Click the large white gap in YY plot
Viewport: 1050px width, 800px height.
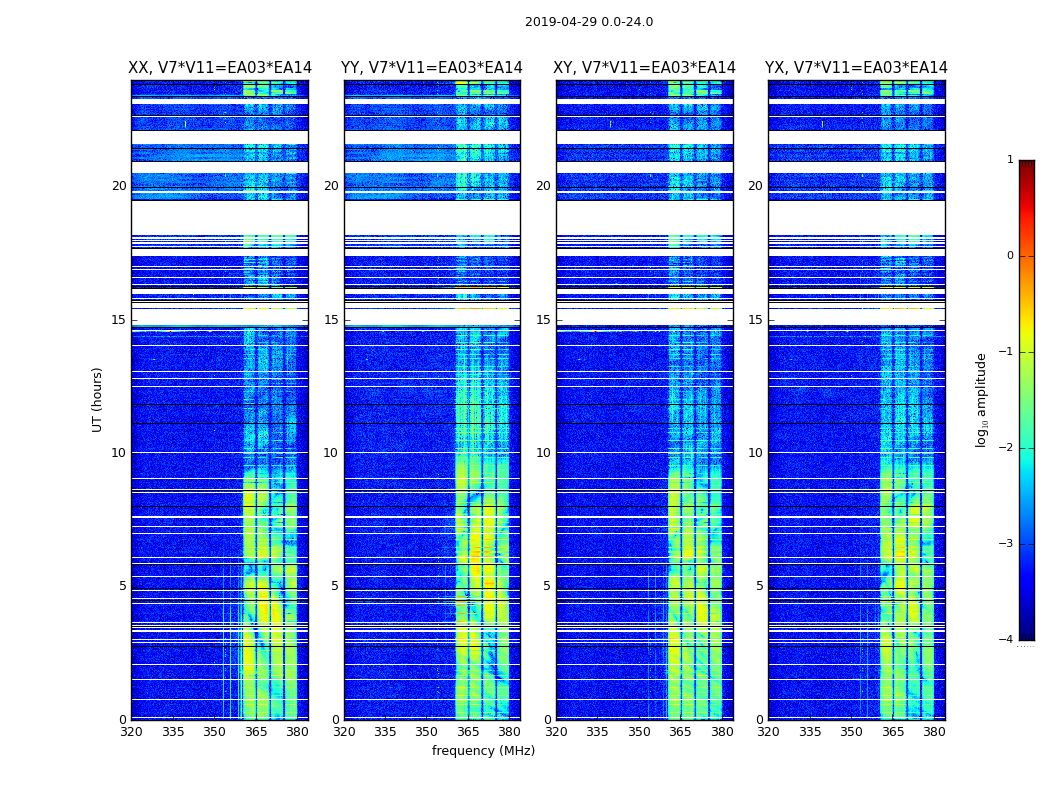click(433, 218)
